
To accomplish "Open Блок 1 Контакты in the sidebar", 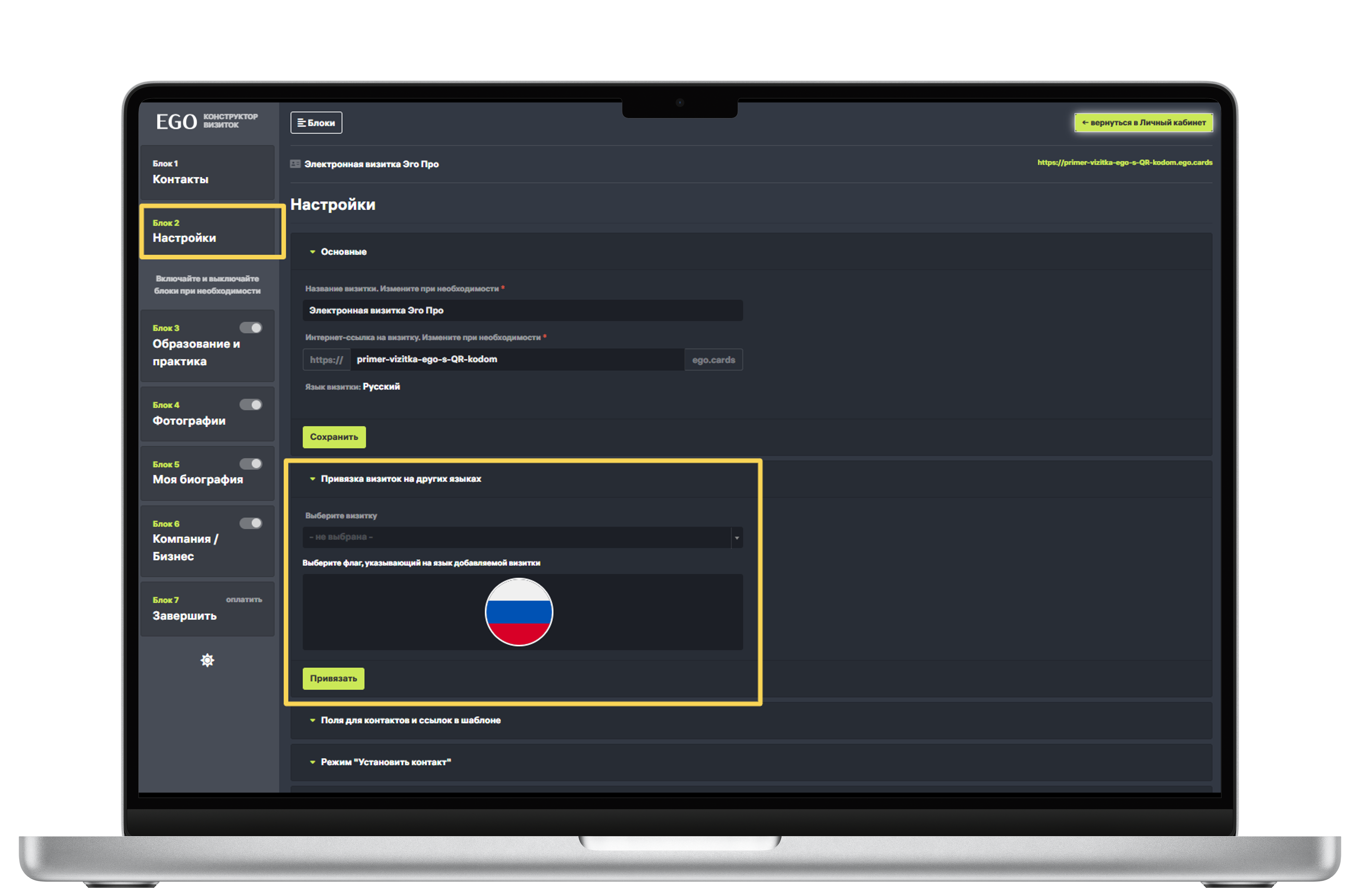I will tap(207, 172).
